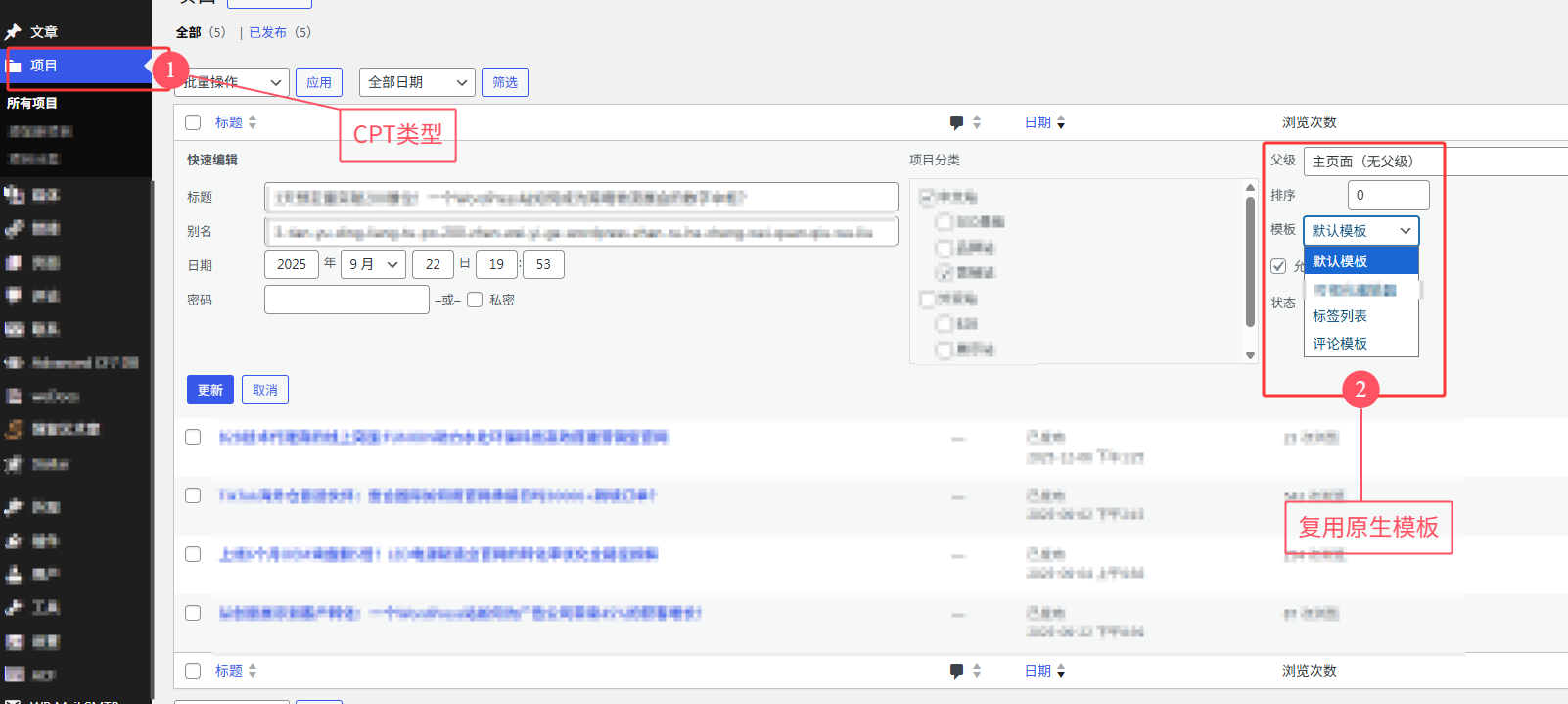Sort by 日期 via header link
This screenshot has height=704, width=1568.
pos(1038,122)
